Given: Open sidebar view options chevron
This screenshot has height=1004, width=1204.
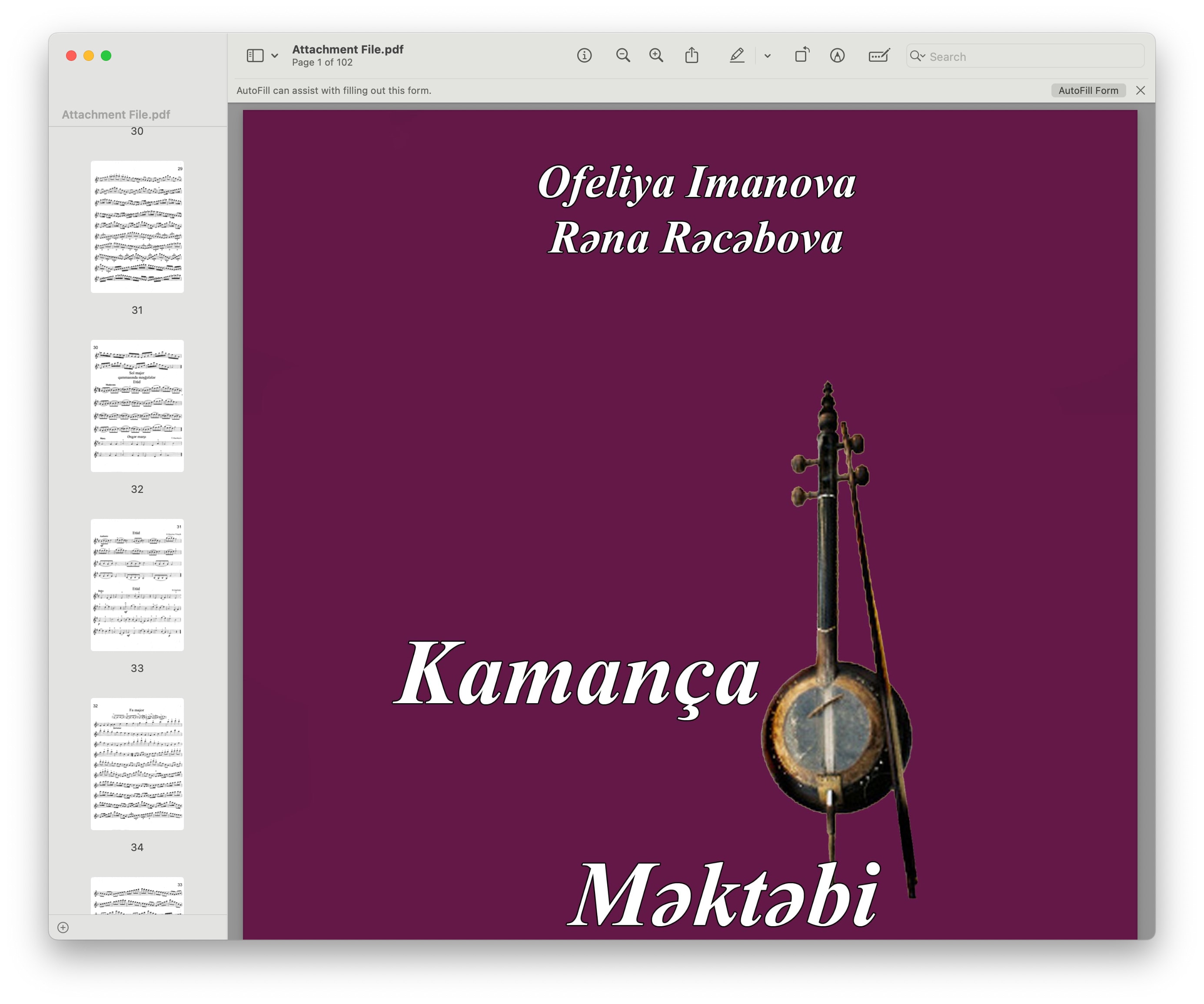Looking at the screenshot, I should click(275, 56).
